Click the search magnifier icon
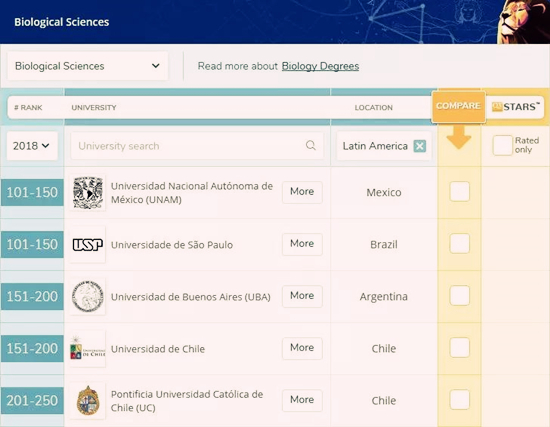 click(310, 145)
